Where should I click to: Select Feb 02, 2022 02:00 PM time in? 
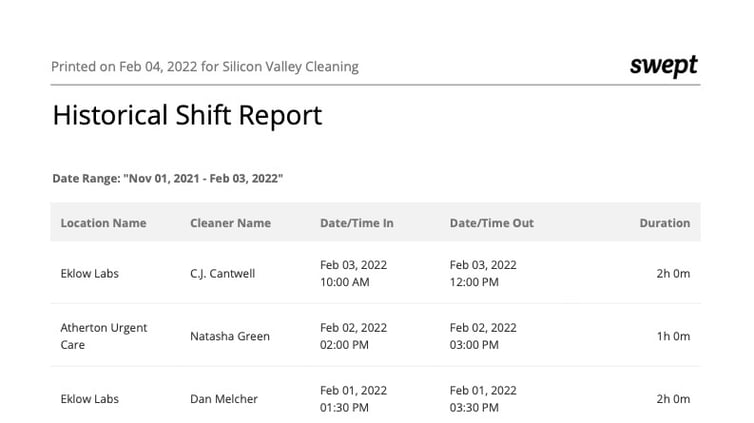(353, 336)
